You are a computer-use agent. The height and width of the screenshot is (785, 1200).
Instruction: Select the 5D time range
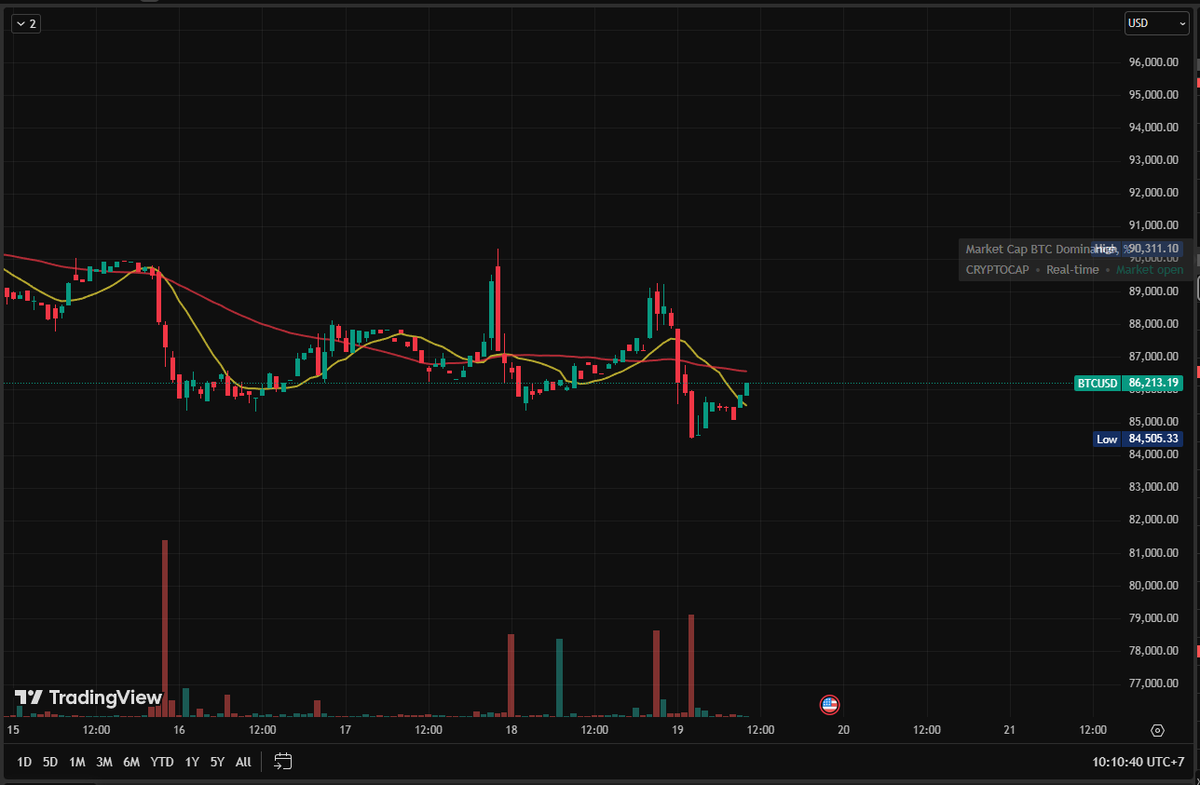(50, 762)
